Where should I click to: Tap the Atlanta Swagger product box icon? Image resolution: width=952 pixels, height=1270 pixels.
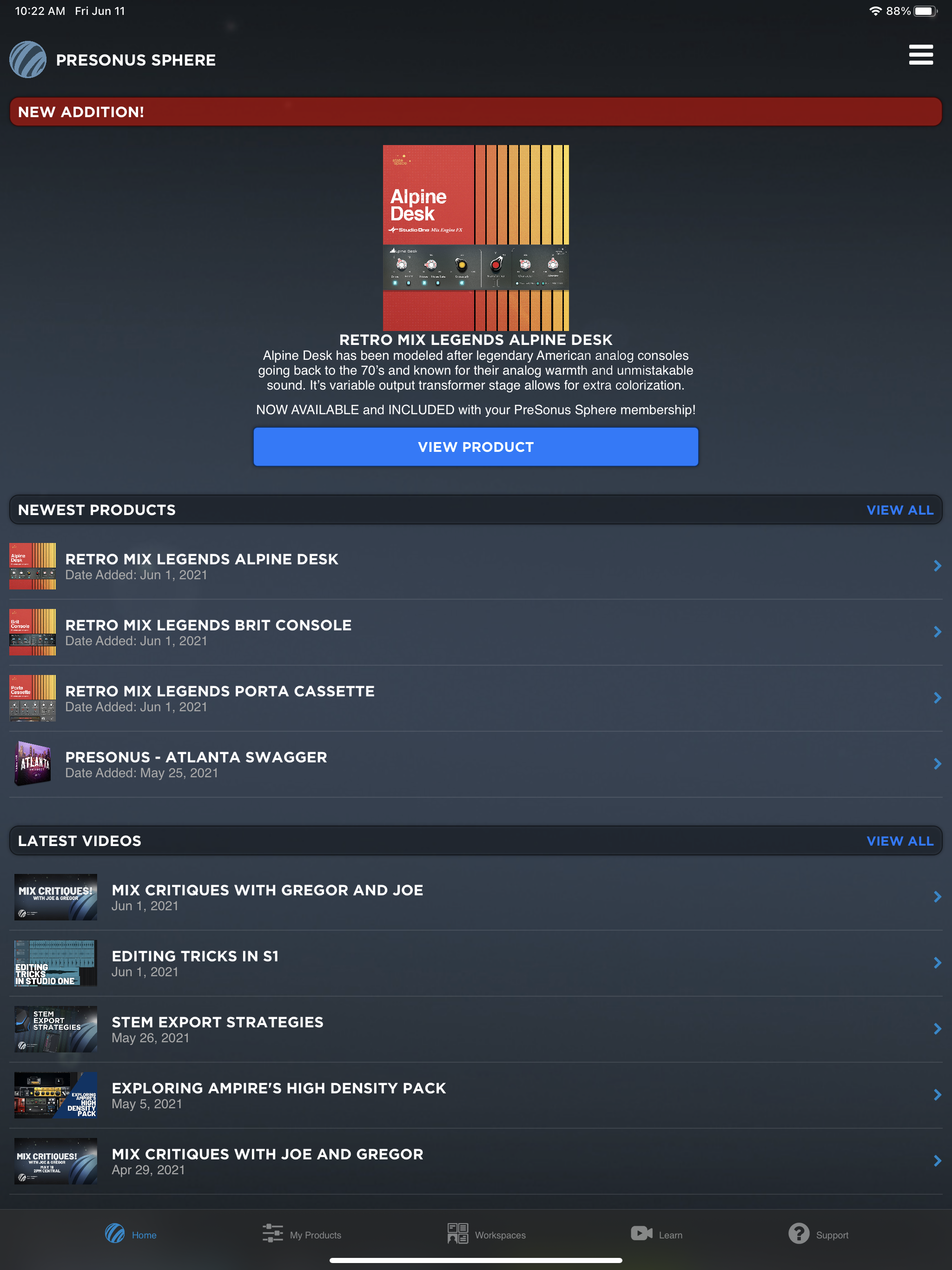(33, 764)
